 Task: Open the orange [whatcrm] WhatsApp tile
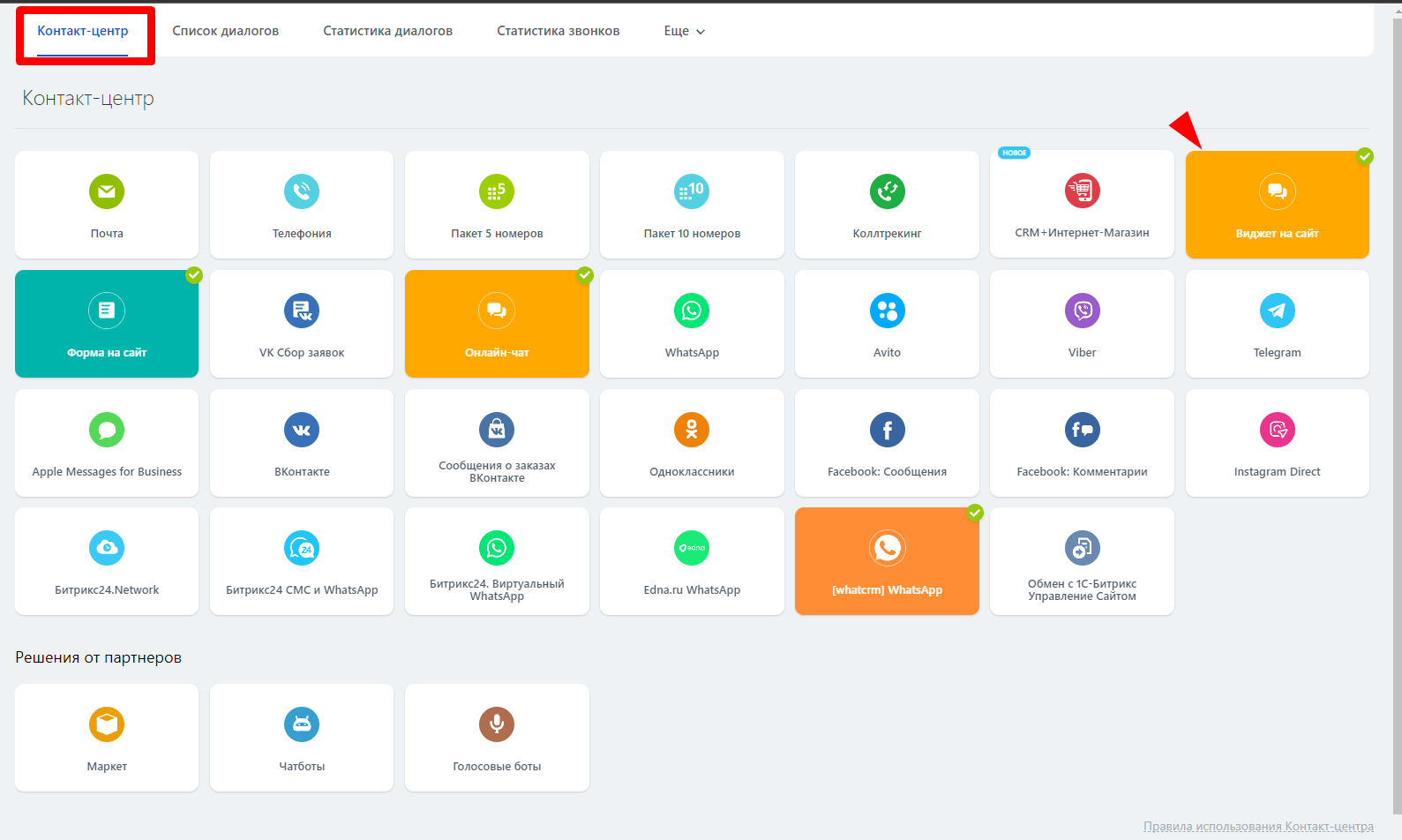pyautogui.click(x=887, y=561)
